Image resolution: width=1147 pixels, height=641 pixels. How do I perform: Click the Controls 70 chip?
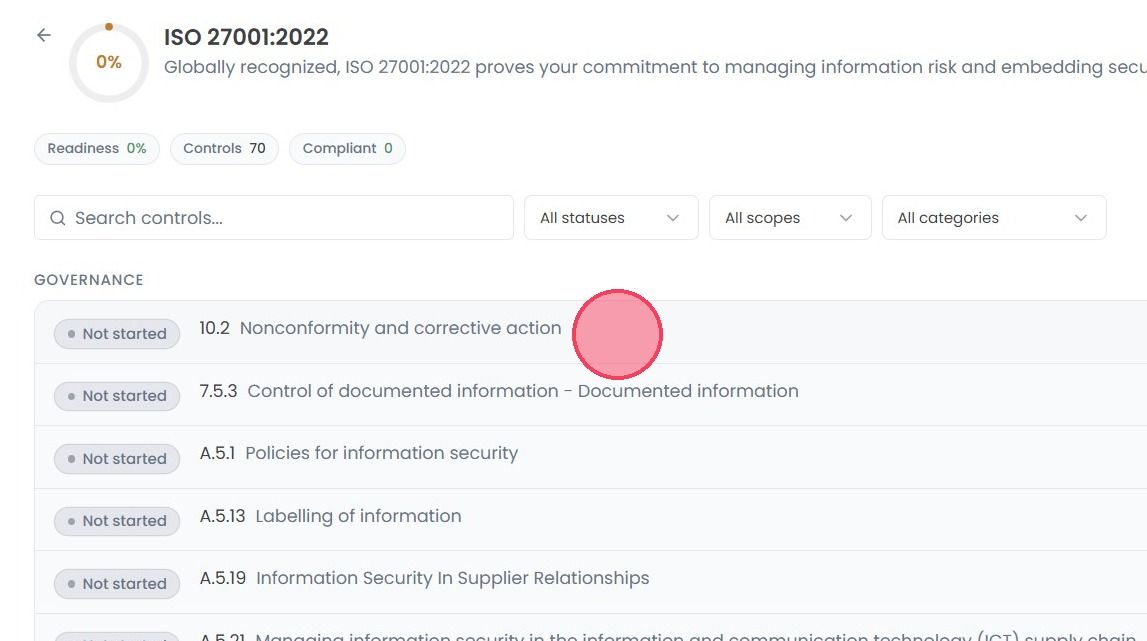225,149
